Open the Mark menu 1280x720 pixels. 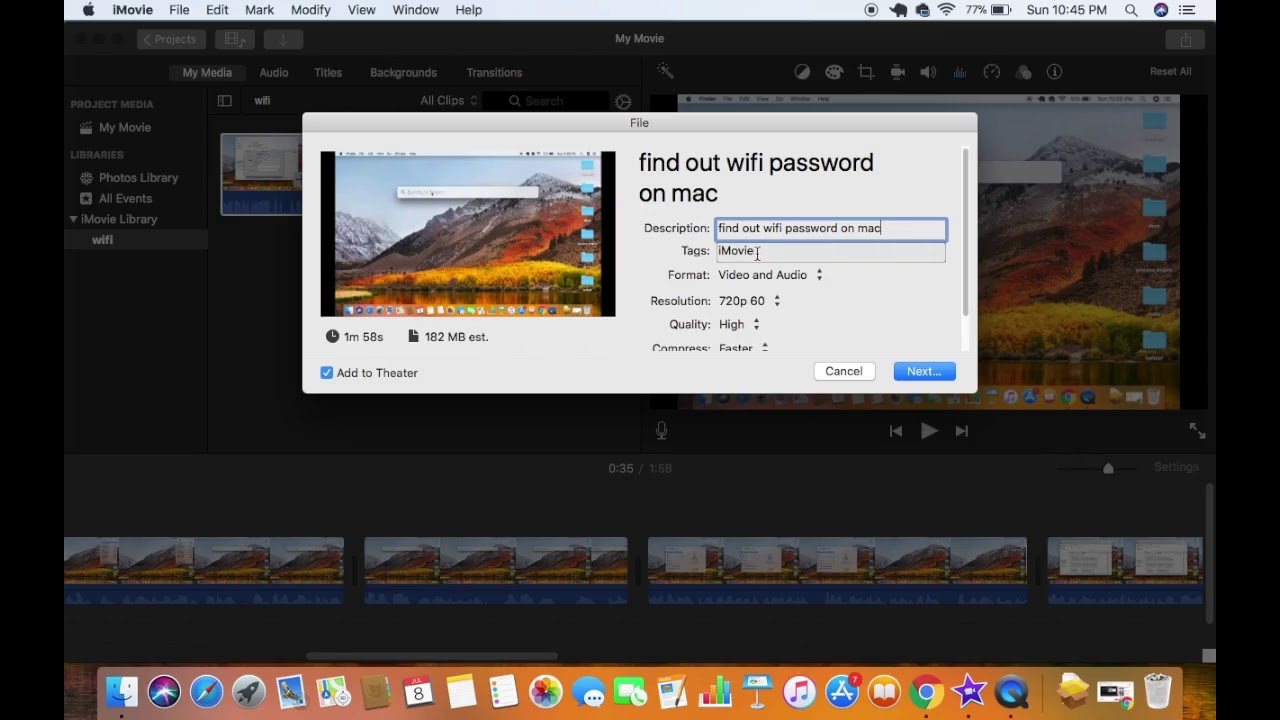259,10
